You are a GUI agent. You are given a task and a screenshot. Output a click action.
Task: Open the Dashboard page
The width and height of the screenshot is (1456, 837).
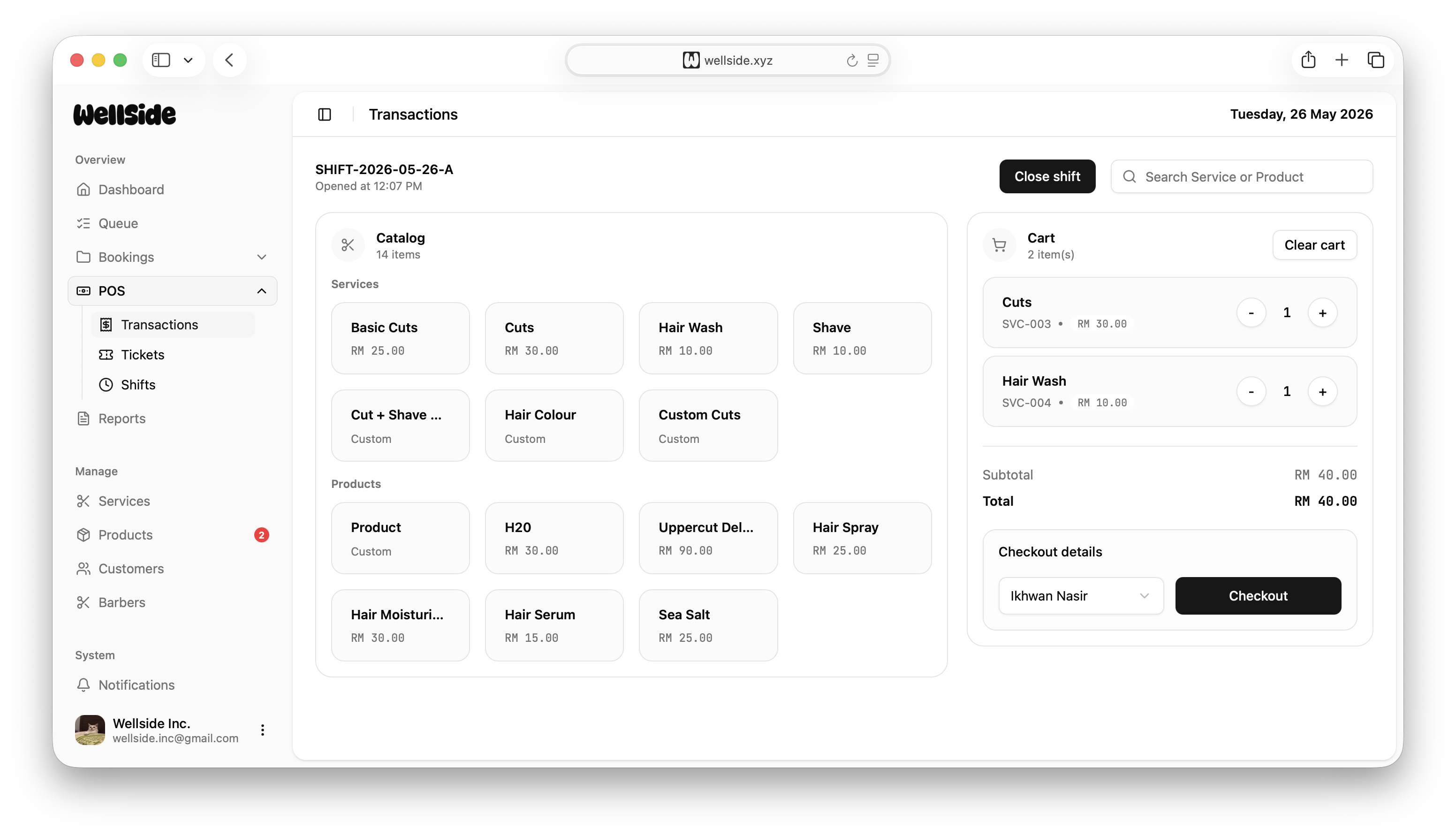point(172,189)
